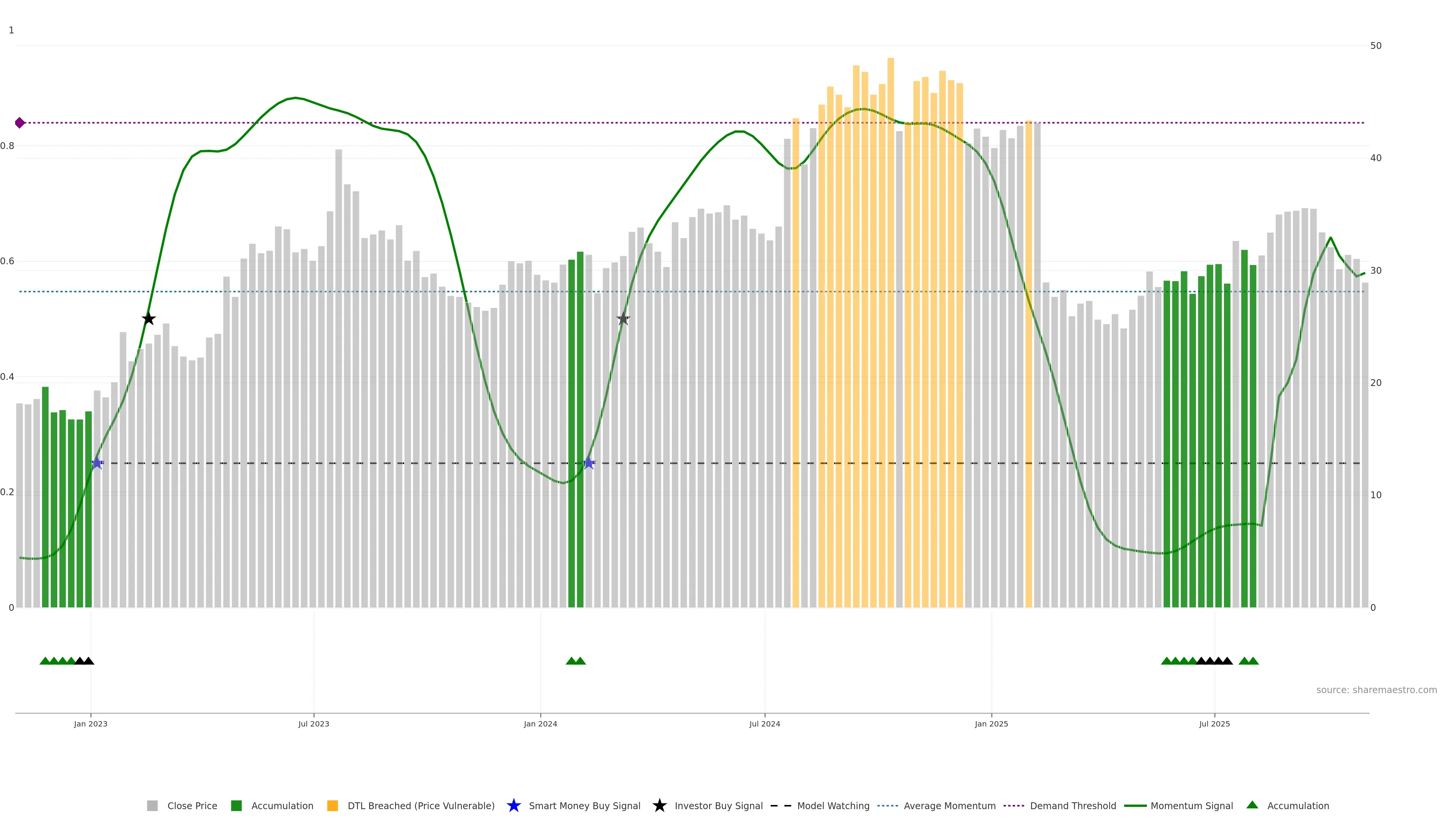Image resolution: width=1456 pixels, height=819 pixels.
Task: Click the green Accumulation square swatch in the legend
Action: pyautogui.click(x=236, y=805)
